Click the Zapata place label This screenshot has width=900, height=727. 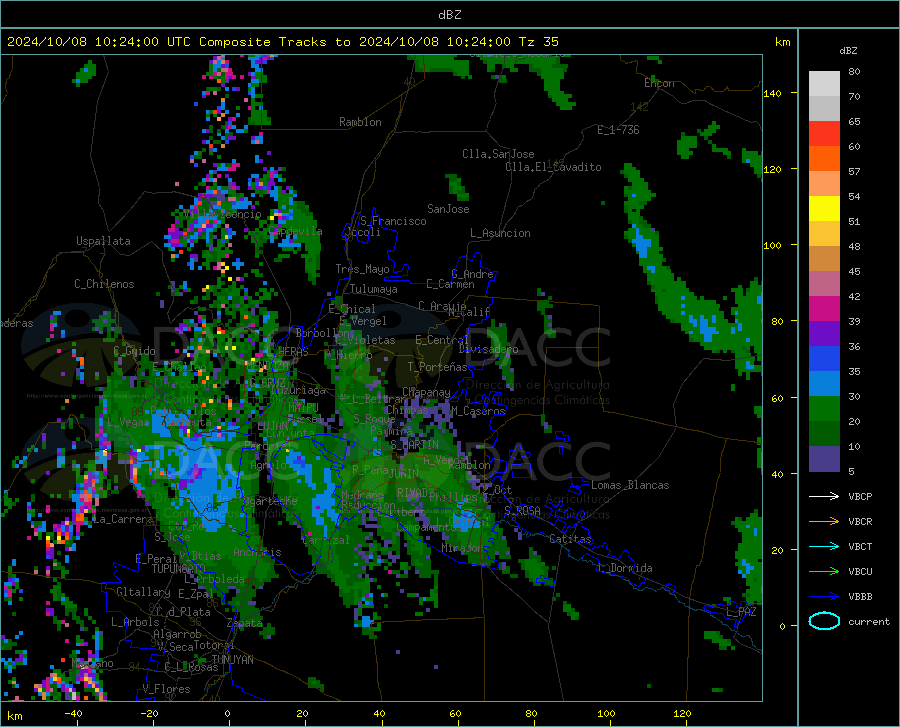245,623
